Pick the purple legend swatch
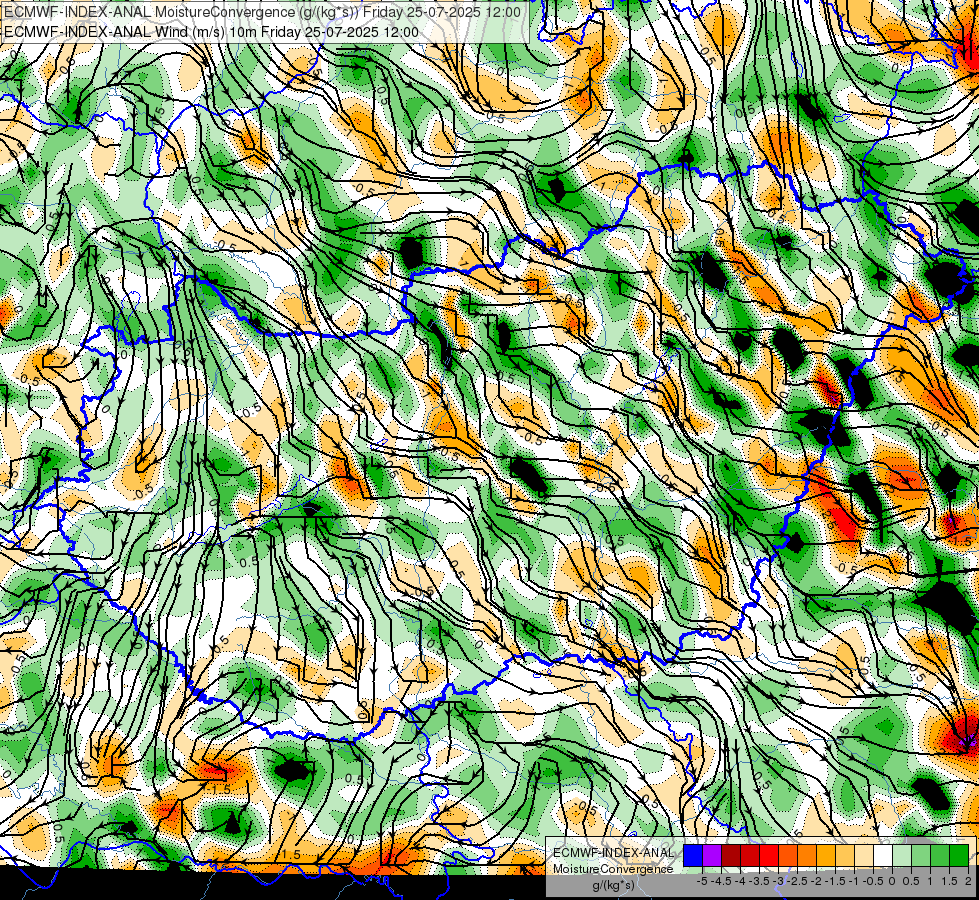 point(712,855)
